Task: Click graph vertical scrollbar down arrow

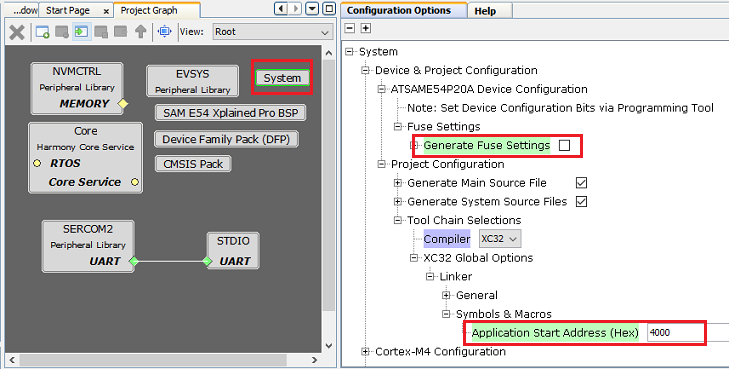Action: (329, 346)
